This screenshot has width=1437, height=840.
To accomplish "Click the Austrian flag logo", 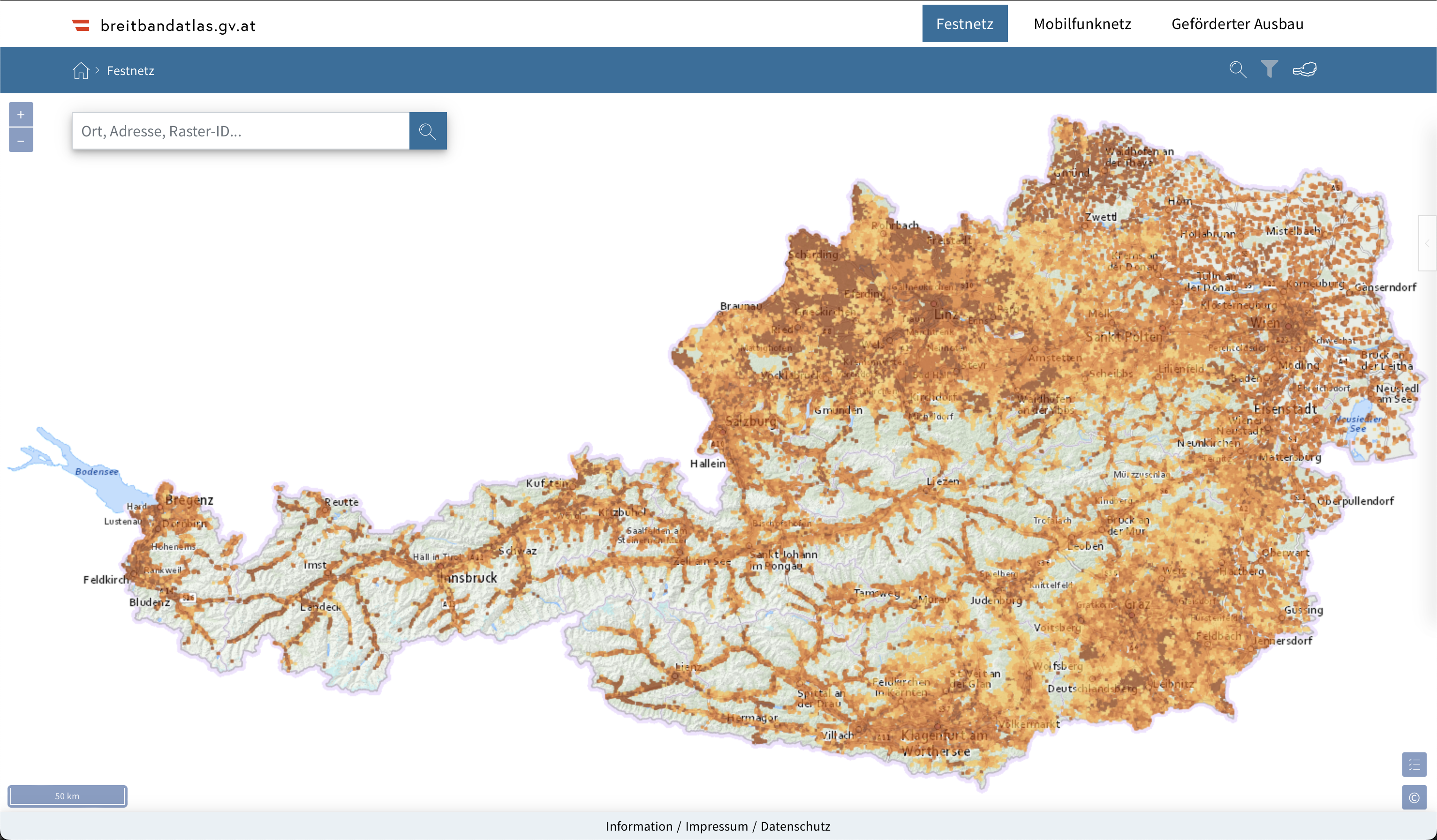I will [81, 25].
